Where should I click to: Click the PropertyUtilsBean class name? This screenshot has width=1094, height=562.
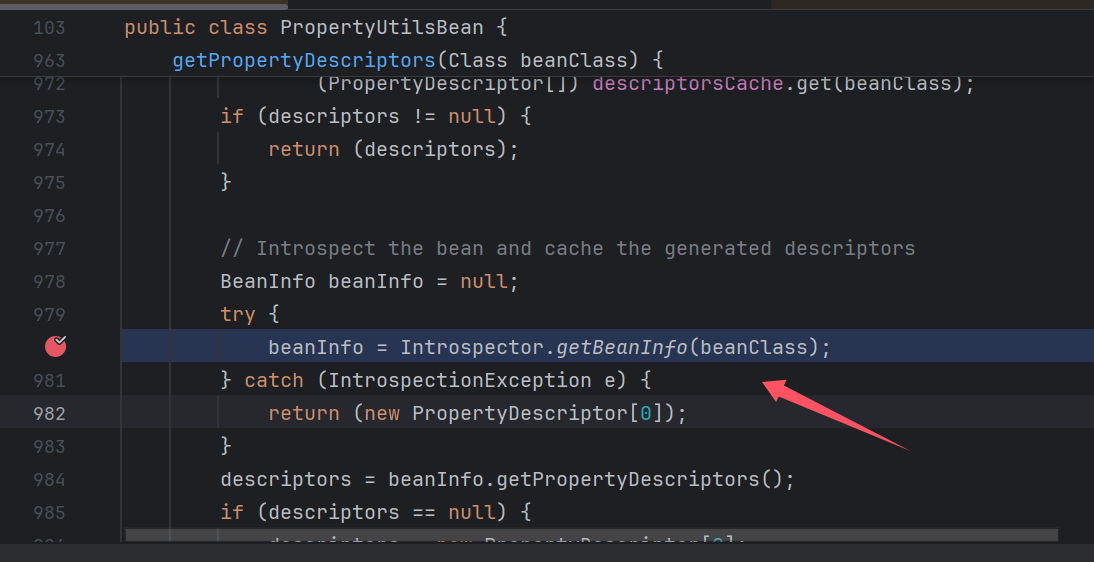382,28
